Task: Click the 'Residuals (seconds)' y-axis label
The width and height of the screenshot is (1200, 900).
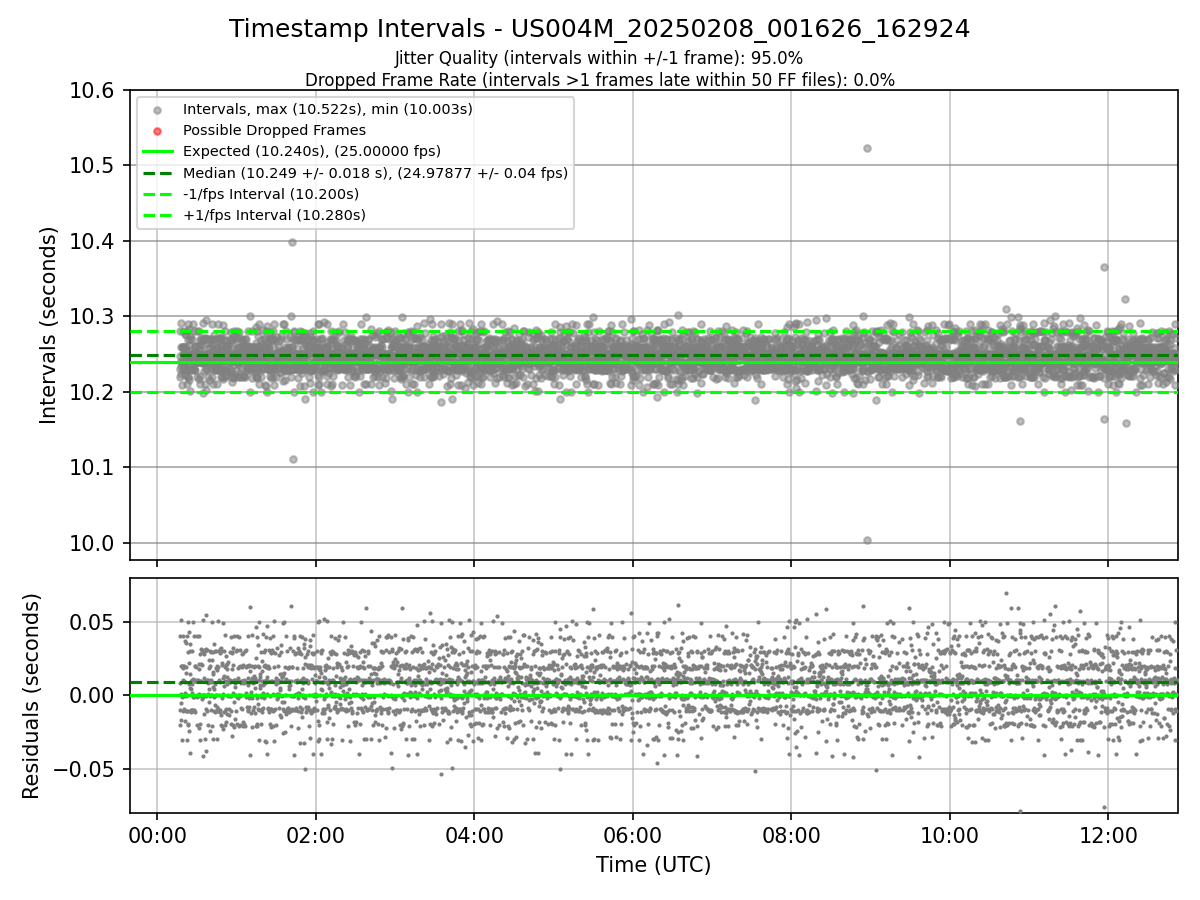Action: (31, 695)
